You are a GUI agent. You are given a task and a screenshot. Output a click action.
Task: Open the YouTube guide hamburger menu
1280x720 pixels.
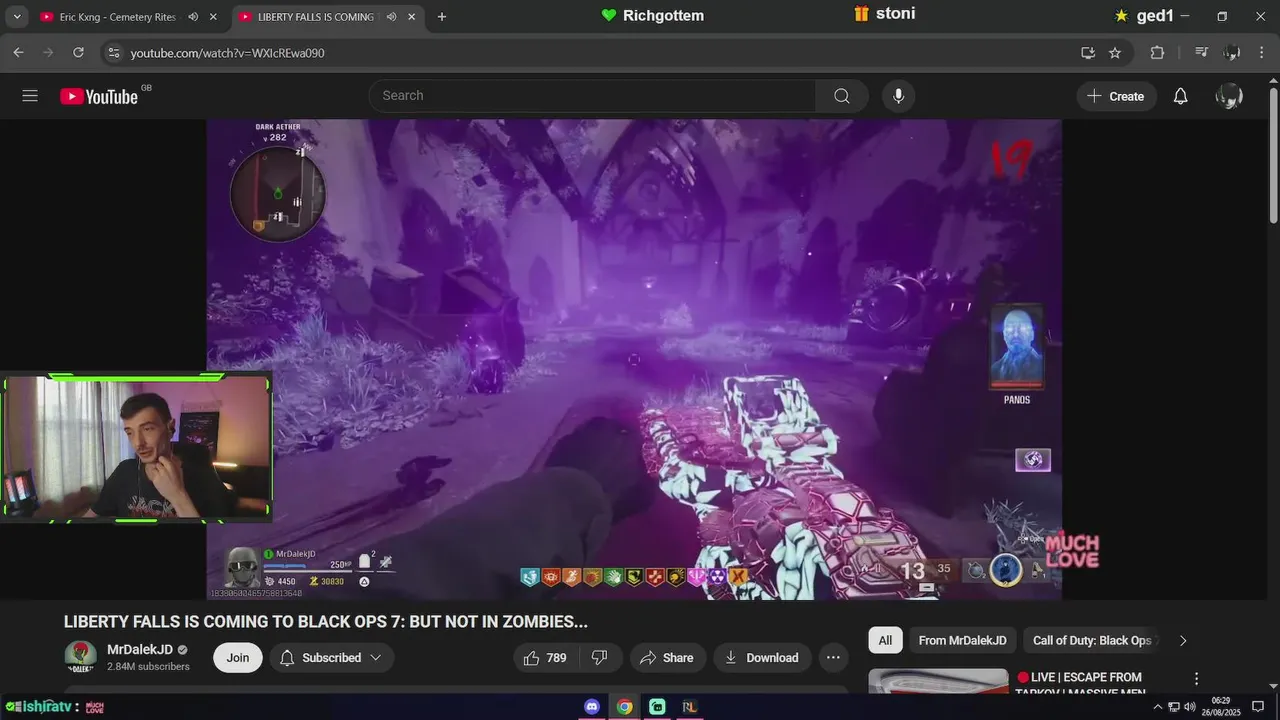pos(30,96)
